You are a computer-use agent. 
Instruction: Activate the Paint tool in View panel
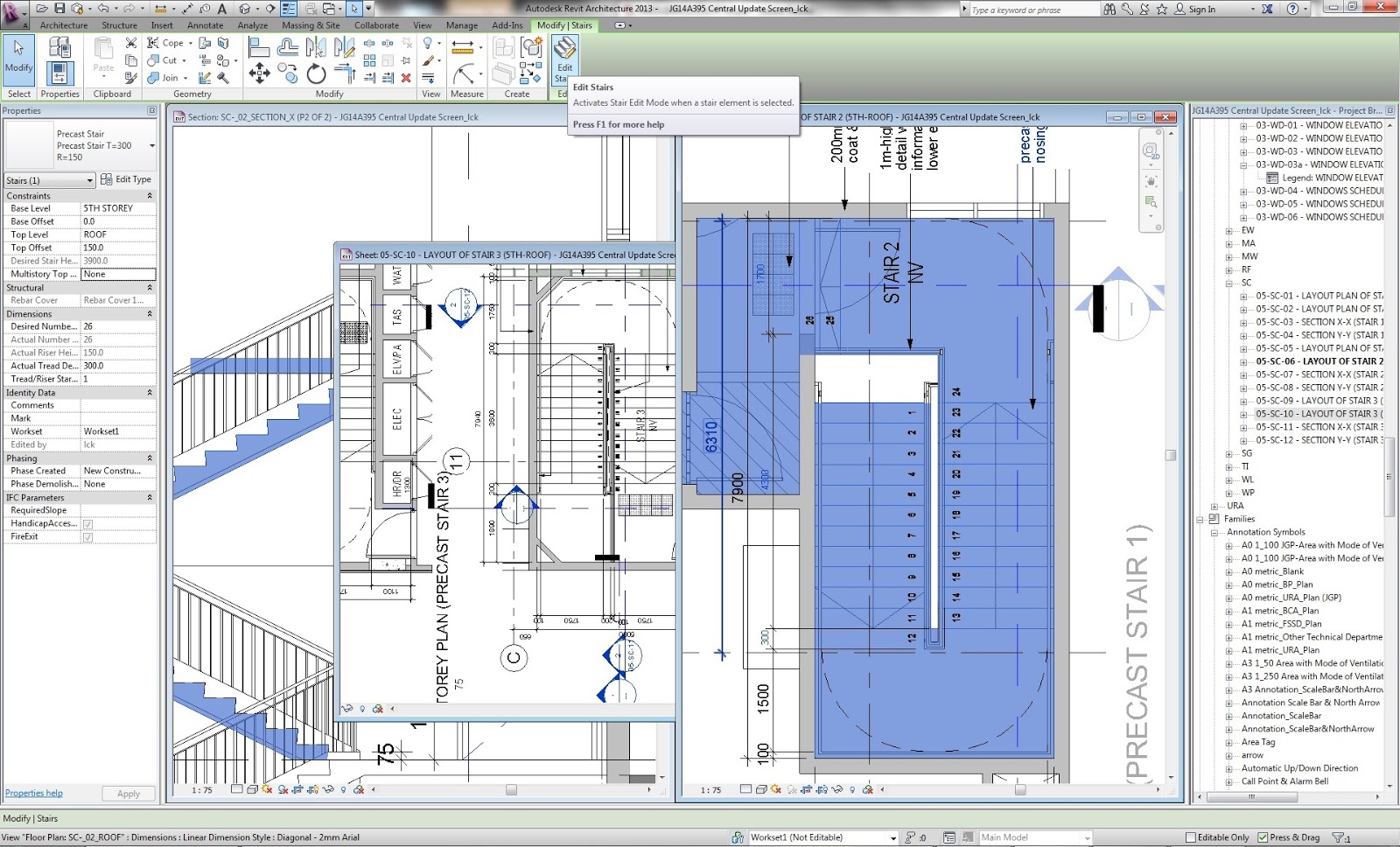tap(427, 60)
